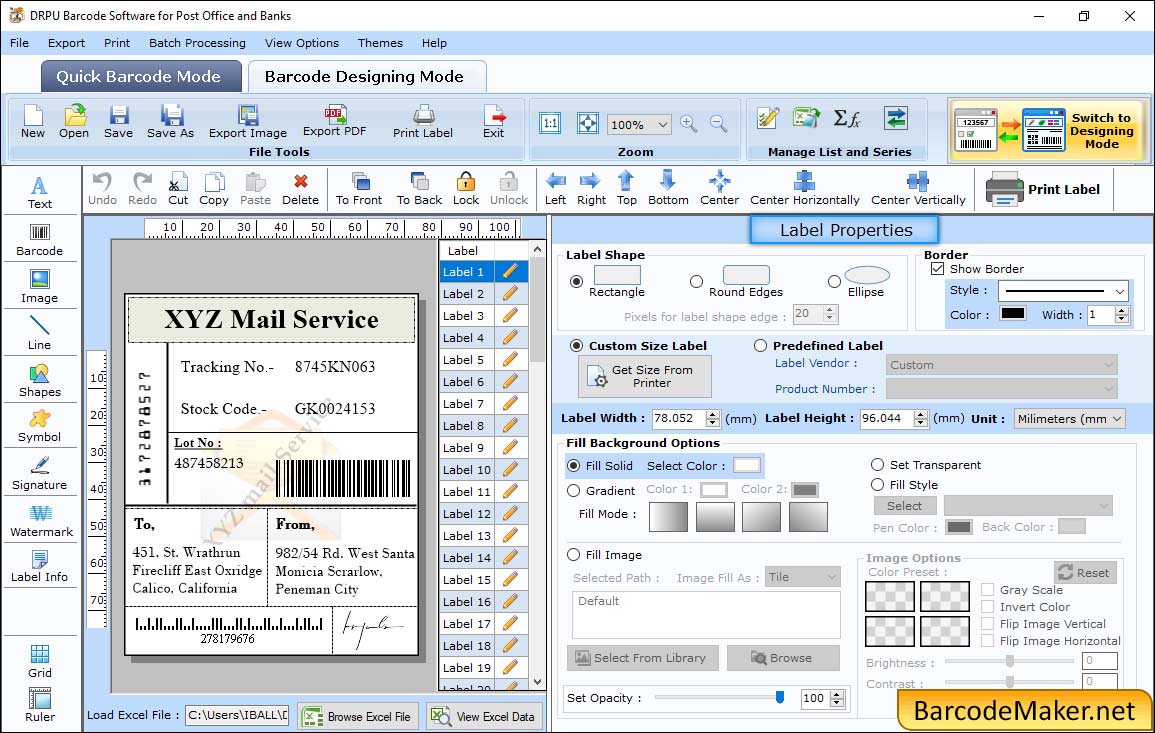This screenshot has width=1155, height=733.
Task: Bring object To Front
Action: pyautogui.click(x=359, y=189)
